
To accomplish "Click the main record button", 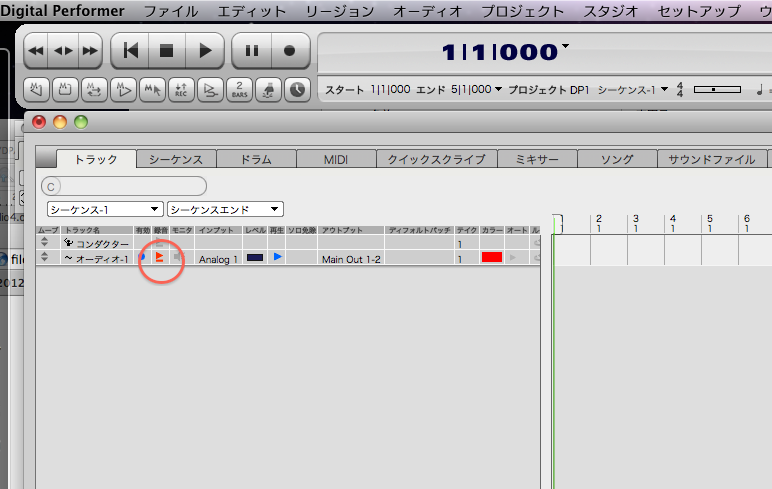I will (290, 51).
